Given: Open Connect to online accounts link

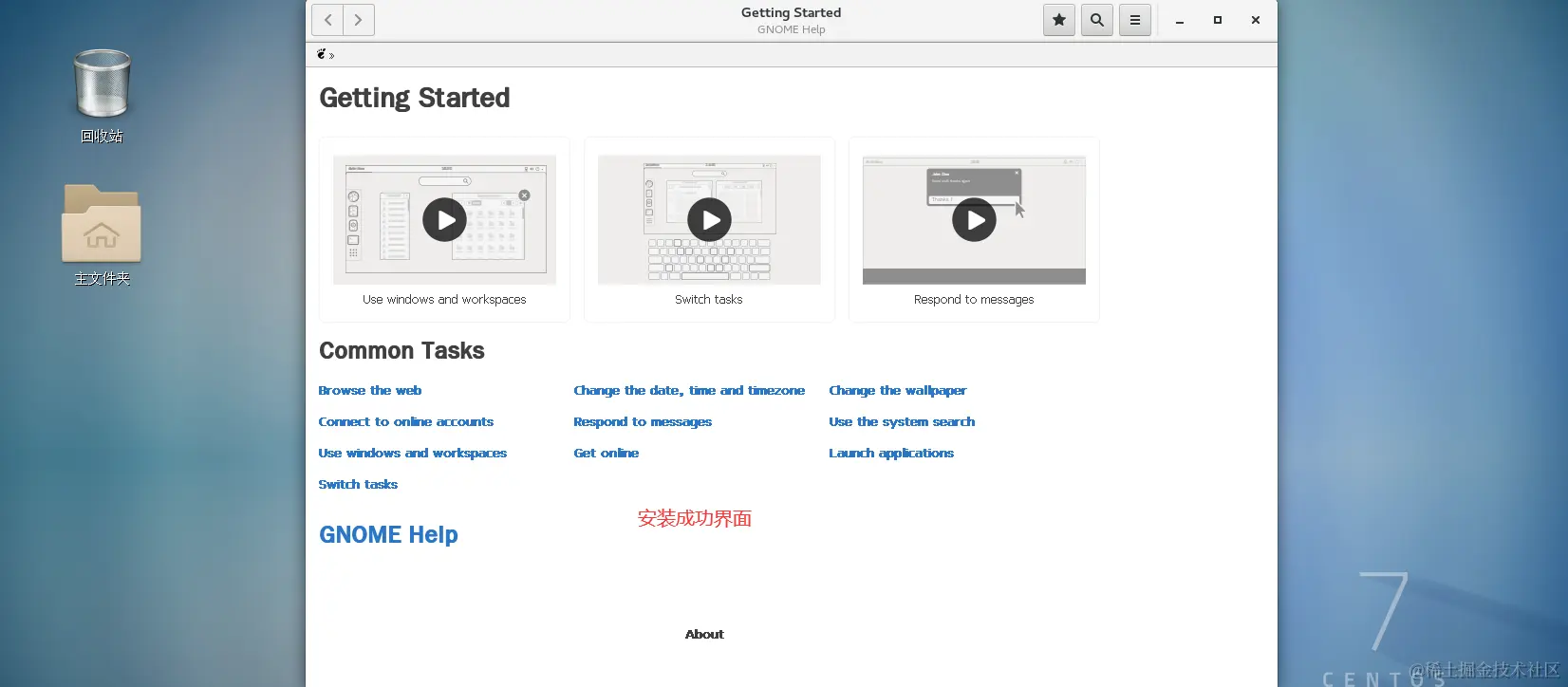Looking at the screenshot, I should (406, 421).
